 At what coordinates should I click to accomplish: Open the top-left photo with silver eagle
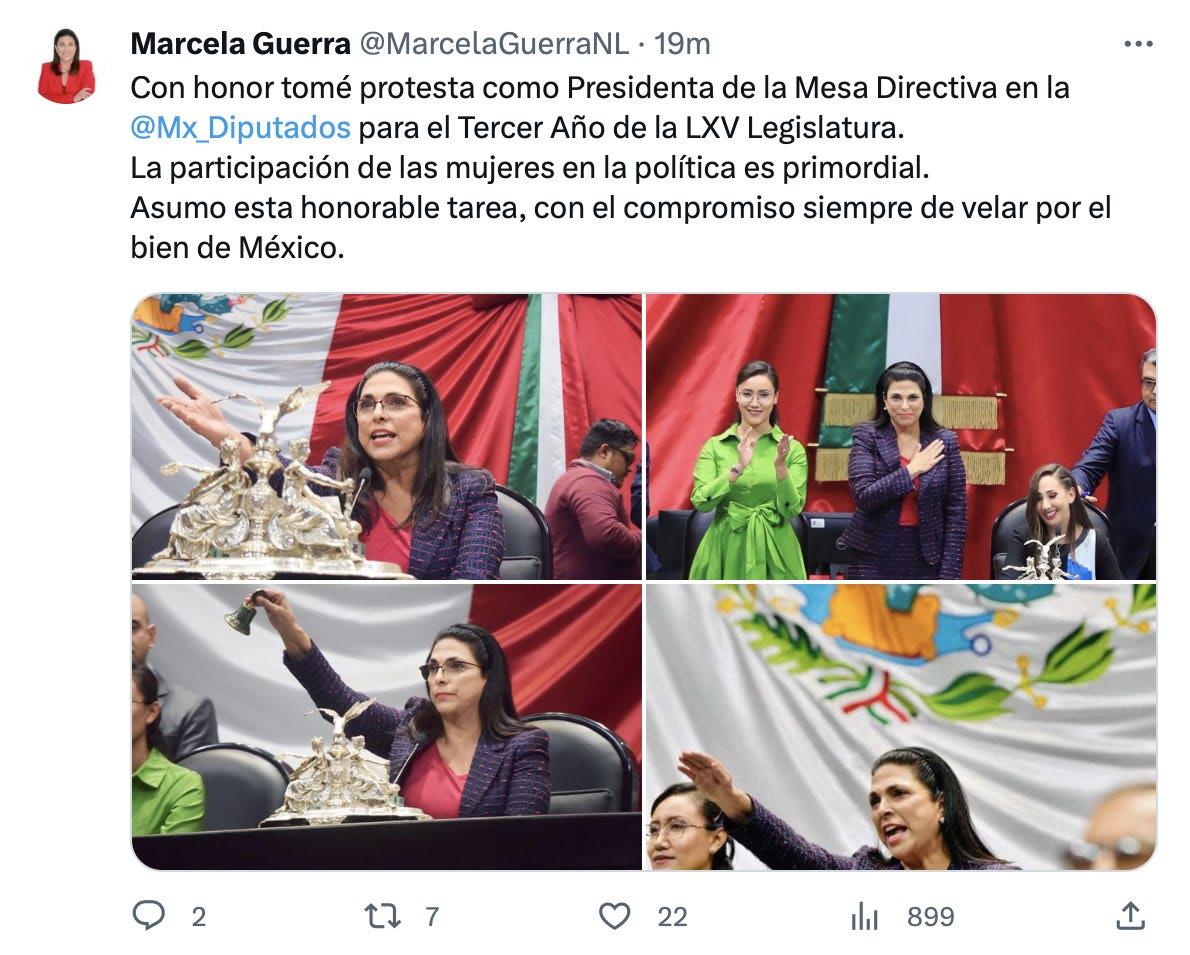click(x=386, y=437)
